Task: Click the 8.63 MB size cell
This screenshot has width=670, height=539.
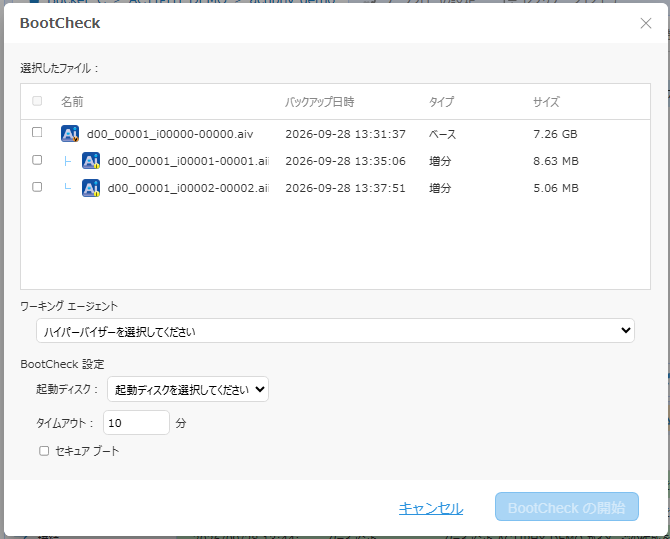Action: (556, 161)
